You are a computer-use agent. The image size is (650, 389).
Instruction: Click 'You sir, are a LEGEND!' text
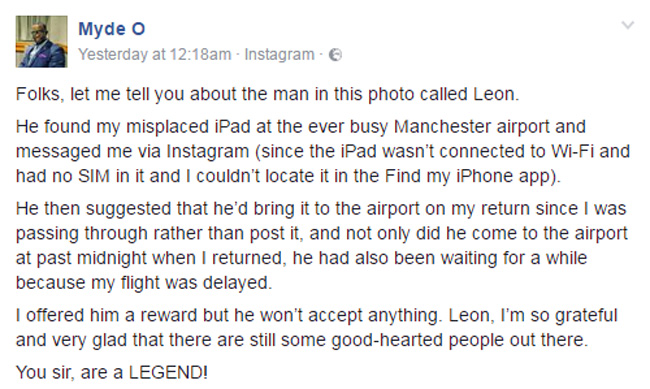pyautogui.click(x=112, y=372)
